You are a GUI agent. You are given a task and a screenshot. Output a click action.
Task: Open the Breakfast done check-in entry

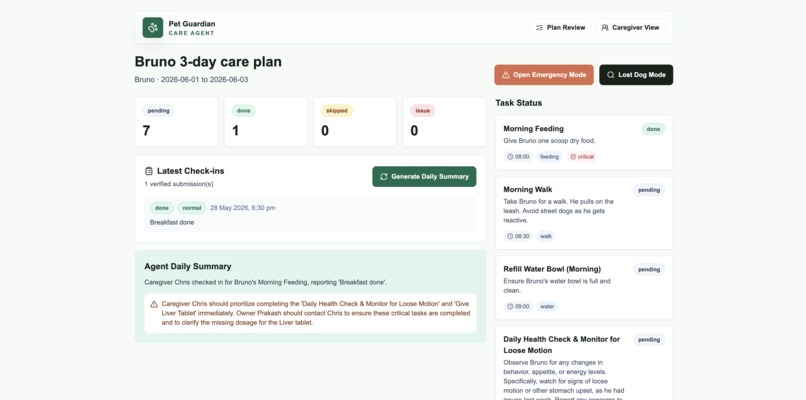click(x=310, y=215)
